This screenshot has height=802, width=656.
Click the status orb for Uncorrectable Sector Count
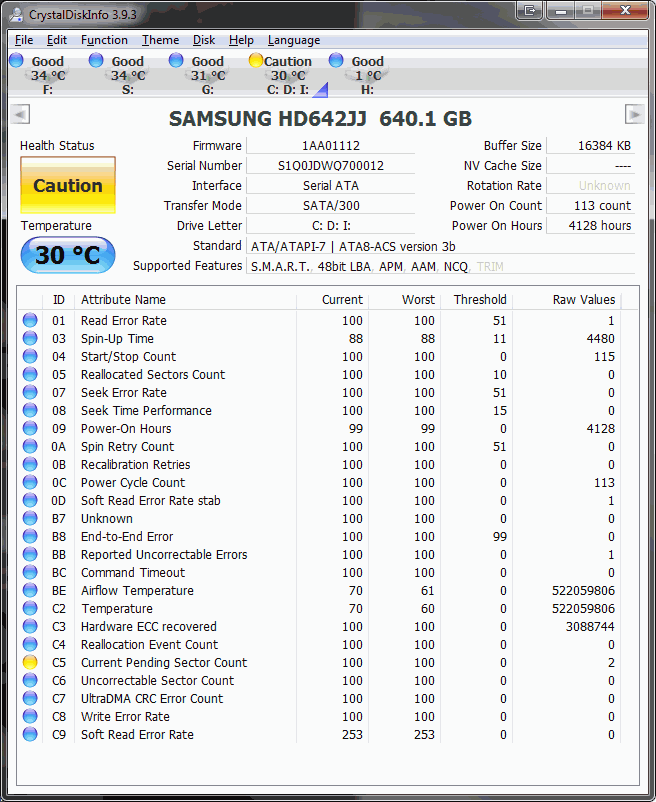point(30,680)
